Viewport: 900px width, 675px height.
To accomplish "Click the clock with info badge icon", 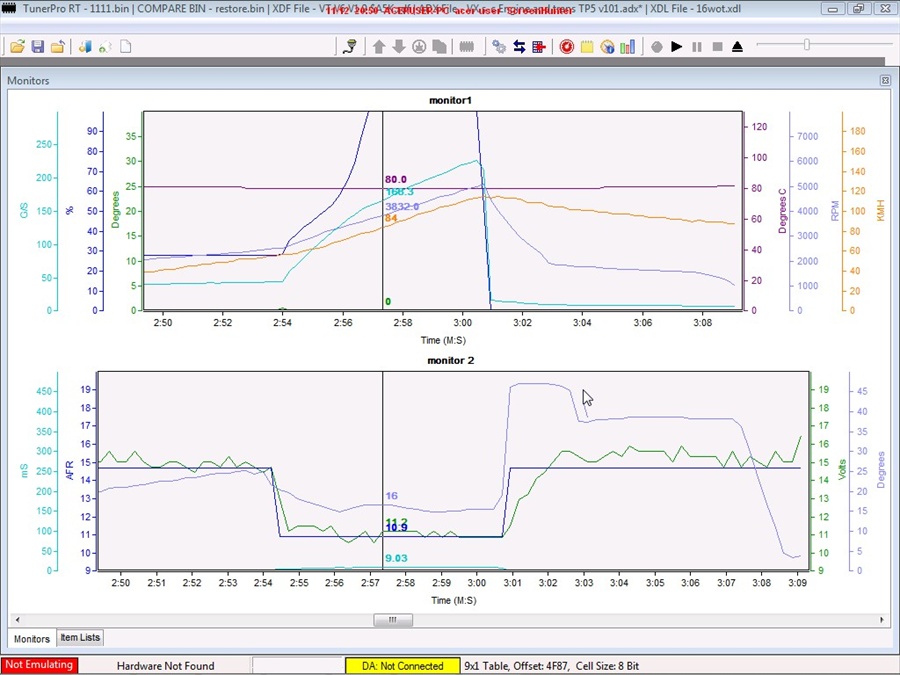I will [607, 47].
